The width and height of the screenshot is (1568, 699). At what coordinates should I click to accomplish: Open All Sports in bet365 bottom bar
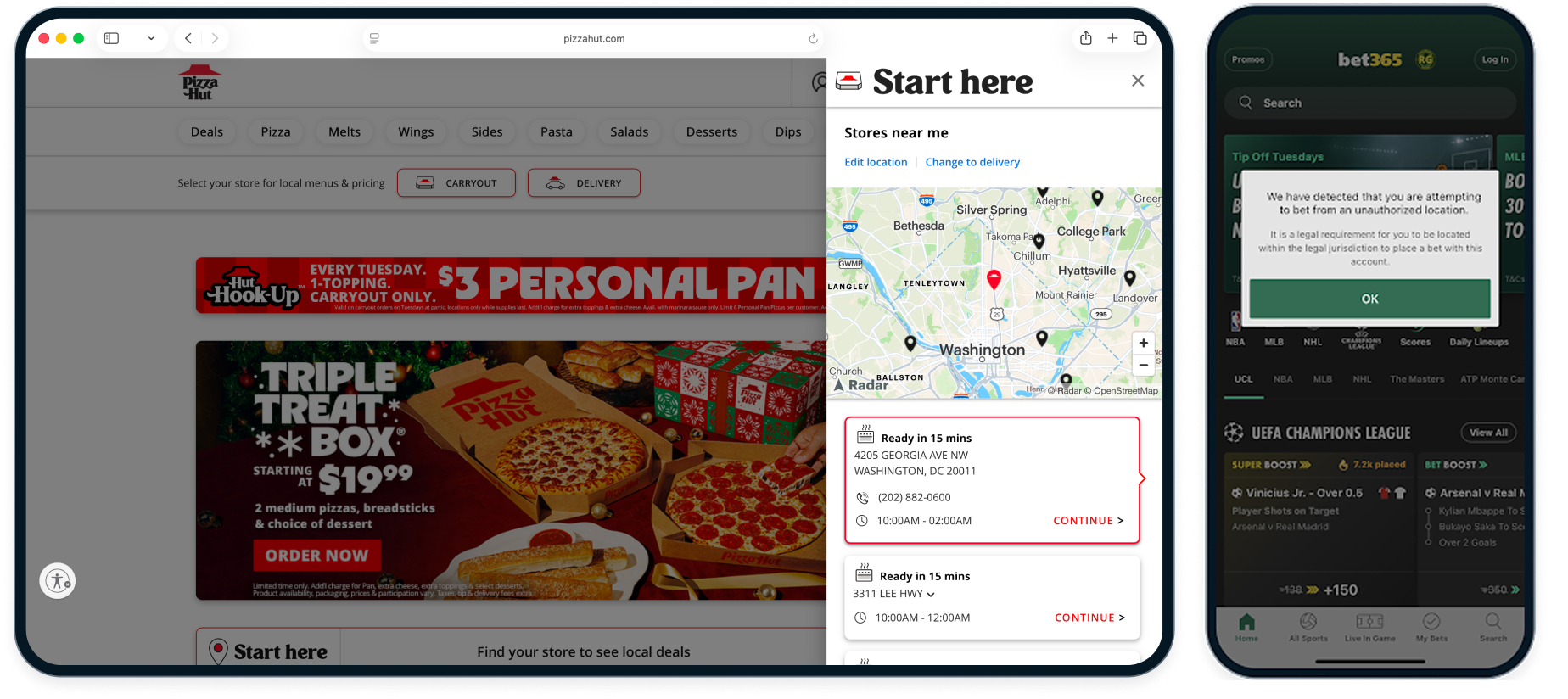(1308, 627)
